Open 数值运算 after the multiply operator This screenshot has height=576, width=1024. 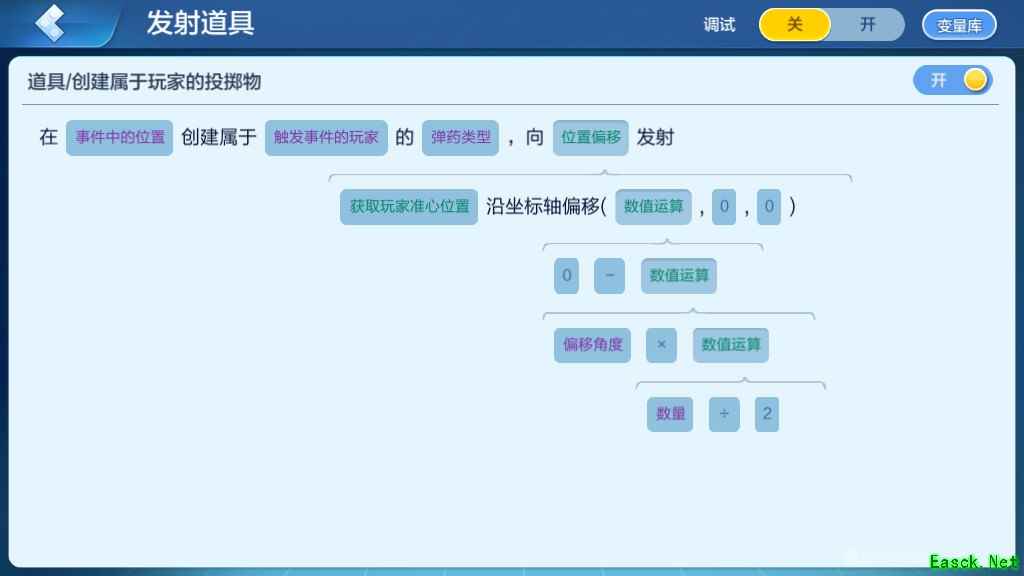[730, 345]
